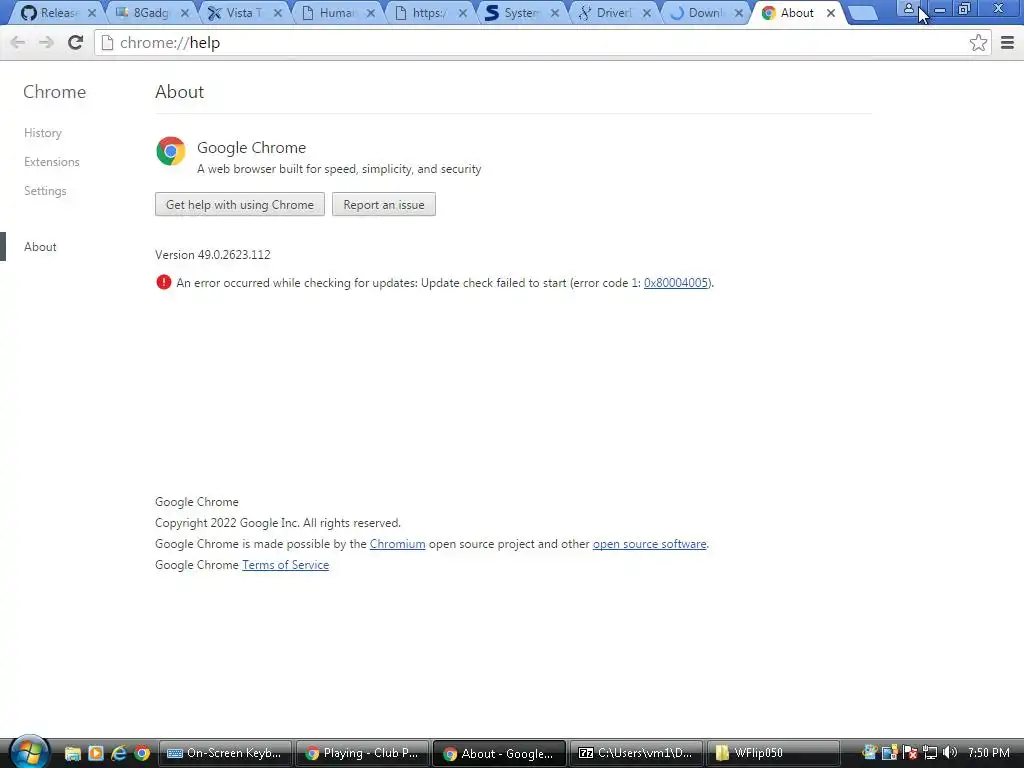Open History in Chrome sidebar
The width and height of the screenshot is (1024, 768).
43,133
